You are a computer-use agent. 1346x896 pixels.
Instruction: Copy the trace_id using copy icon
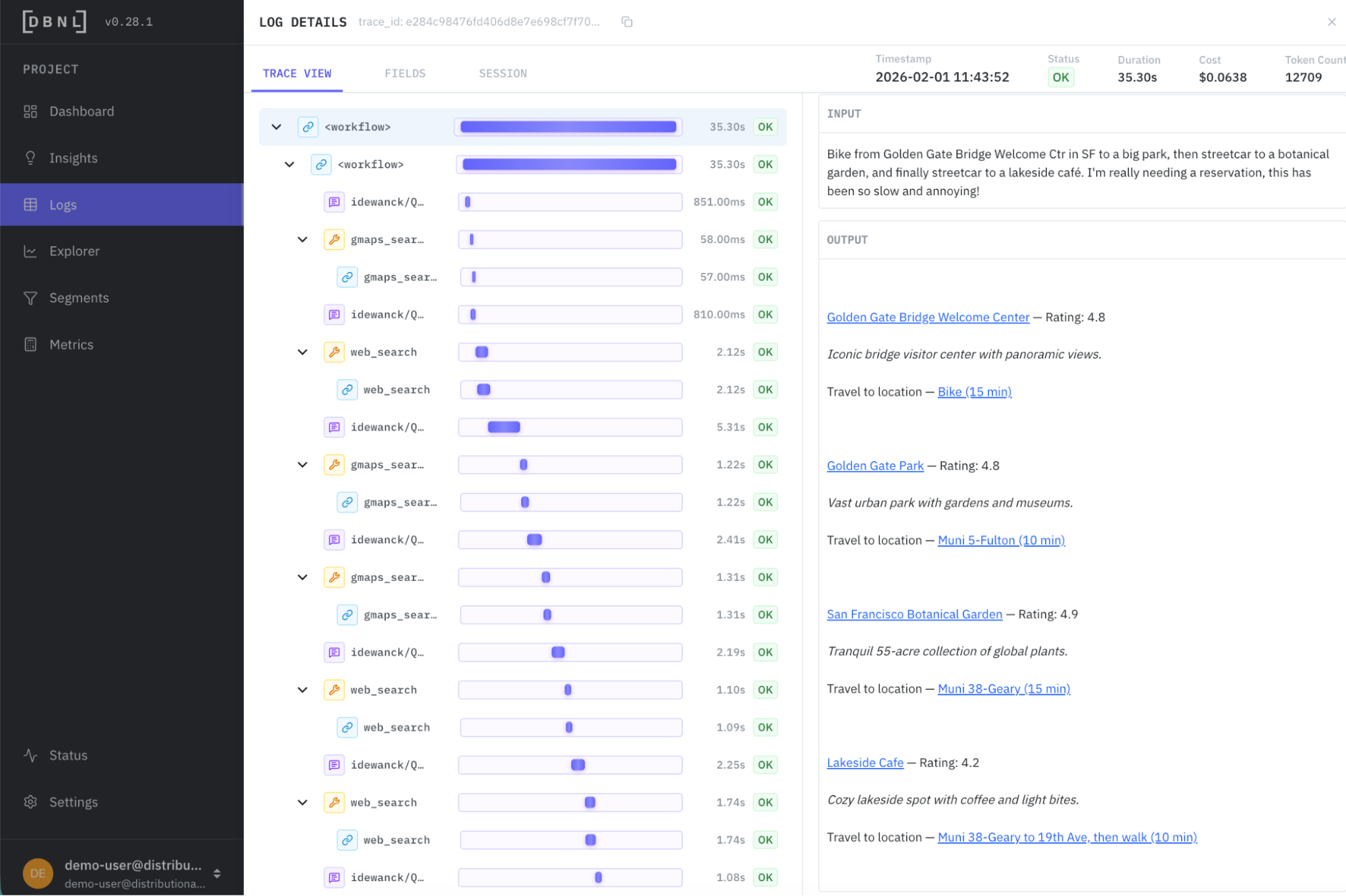pyautogui.click(x=627, y=22)
